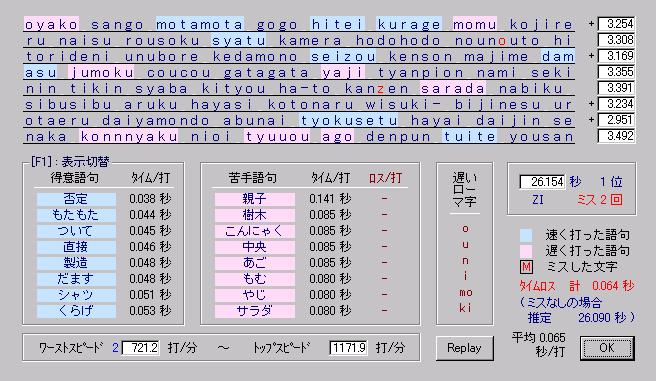Click the worst speed field showing 721.2
Viewport: 656px width, 381px height.
click(140, 348)
